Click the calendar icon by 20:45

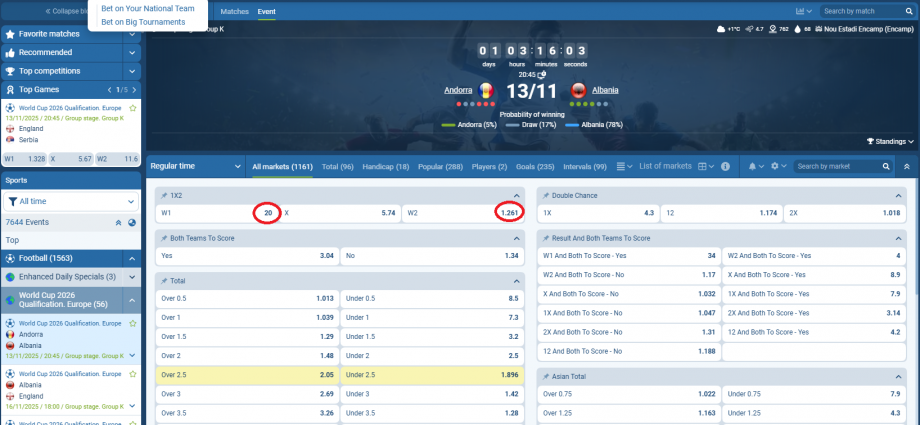[x=542, y=75]
